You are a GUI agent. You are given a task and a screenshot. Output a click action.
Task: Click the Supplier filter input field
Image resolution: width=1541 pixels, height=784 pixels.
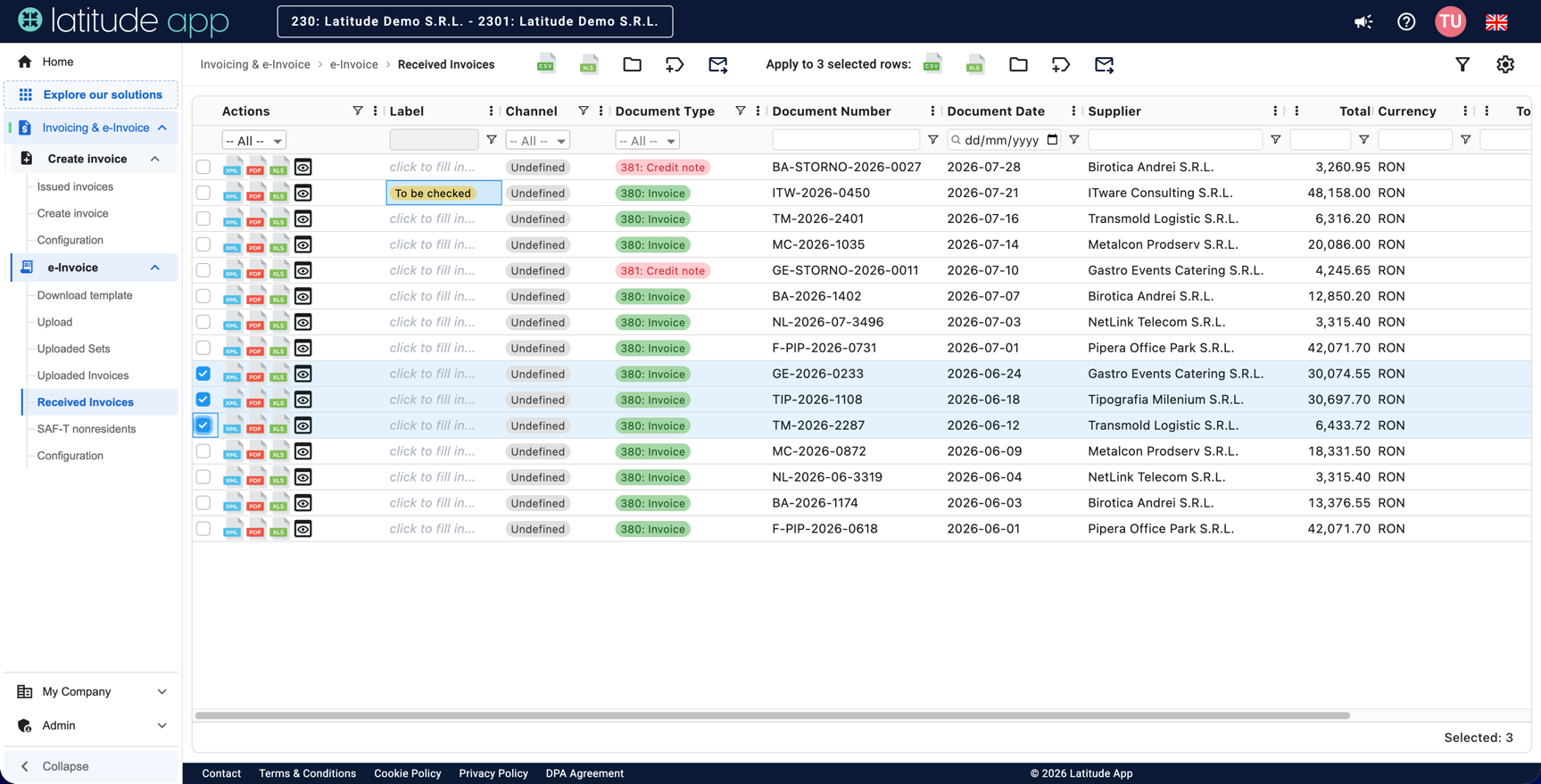click(x=1174, y=140)
